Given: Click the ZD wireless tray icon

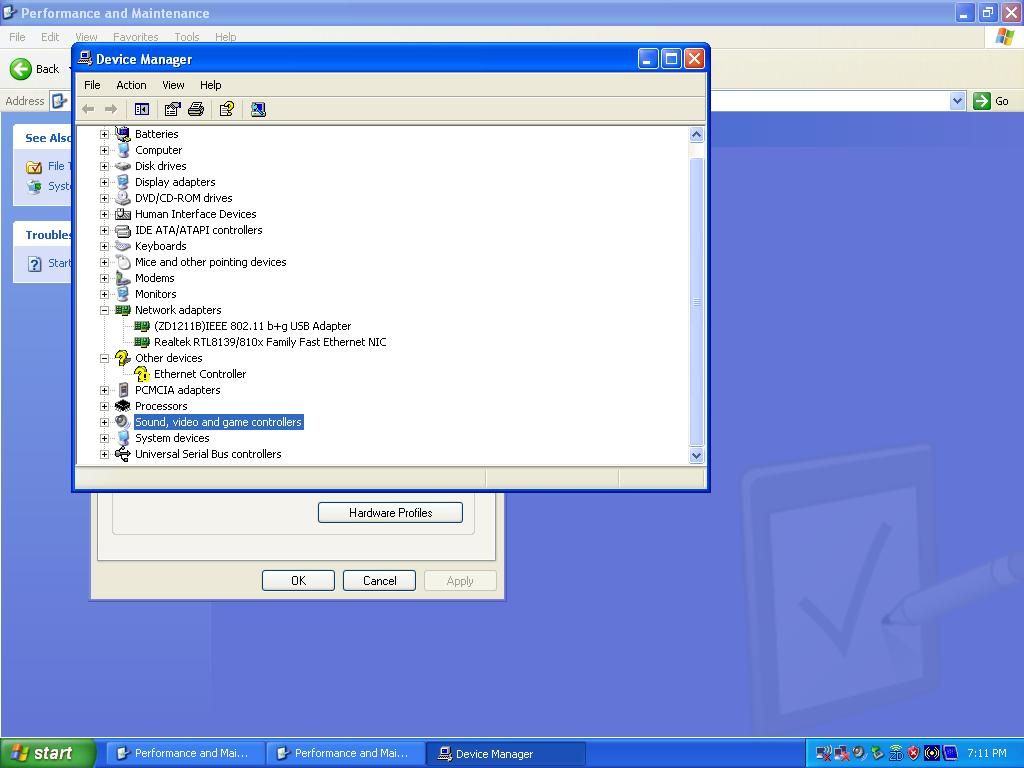Looking at the screenshot, I should pyautogui.click(x=896, y=754).
